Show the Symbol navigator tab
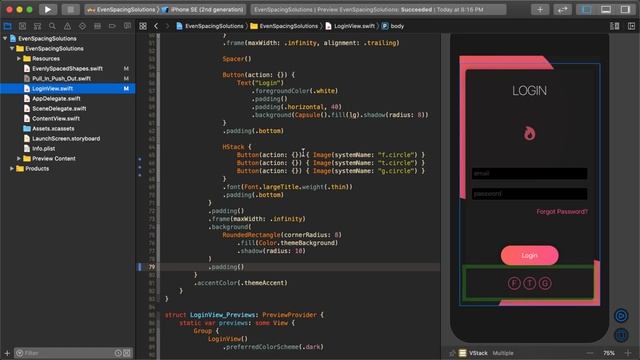Image resolution: width=640 pixels, height=360 pixels. (37, 26)
